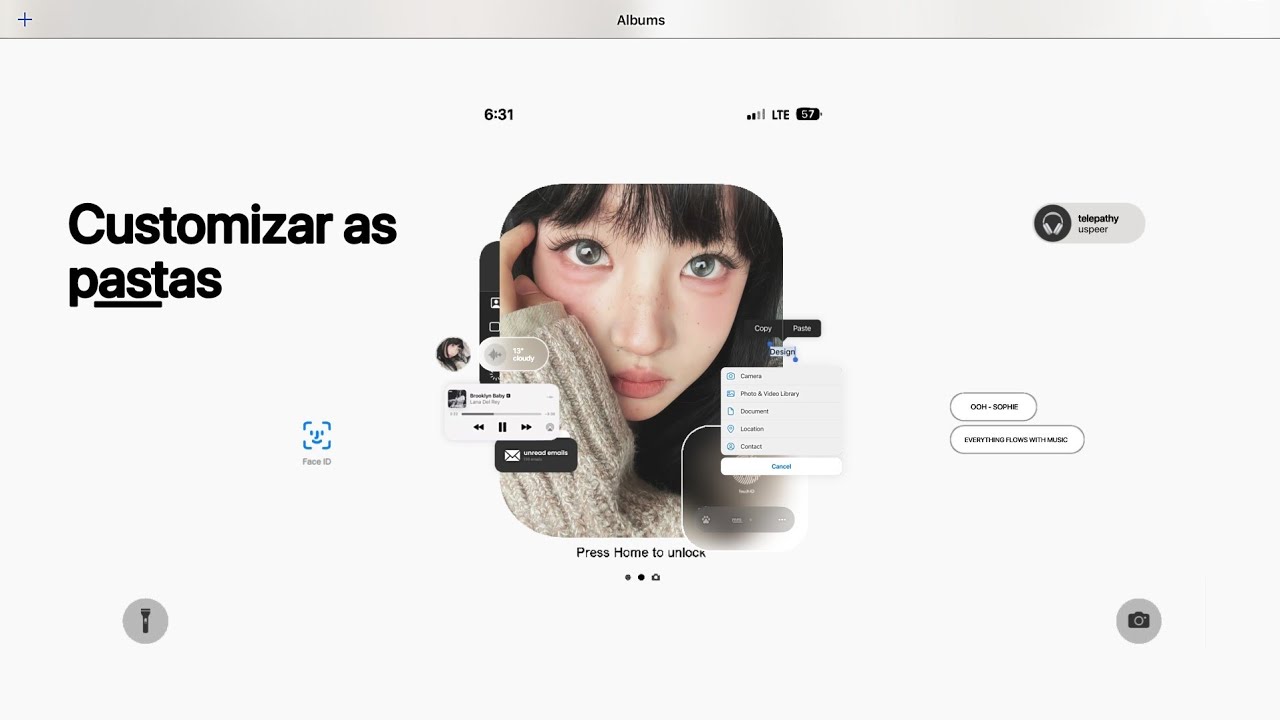Click the signal bars icon
The height and width of the screenshot is (720, 1280).
click(756, 115)
